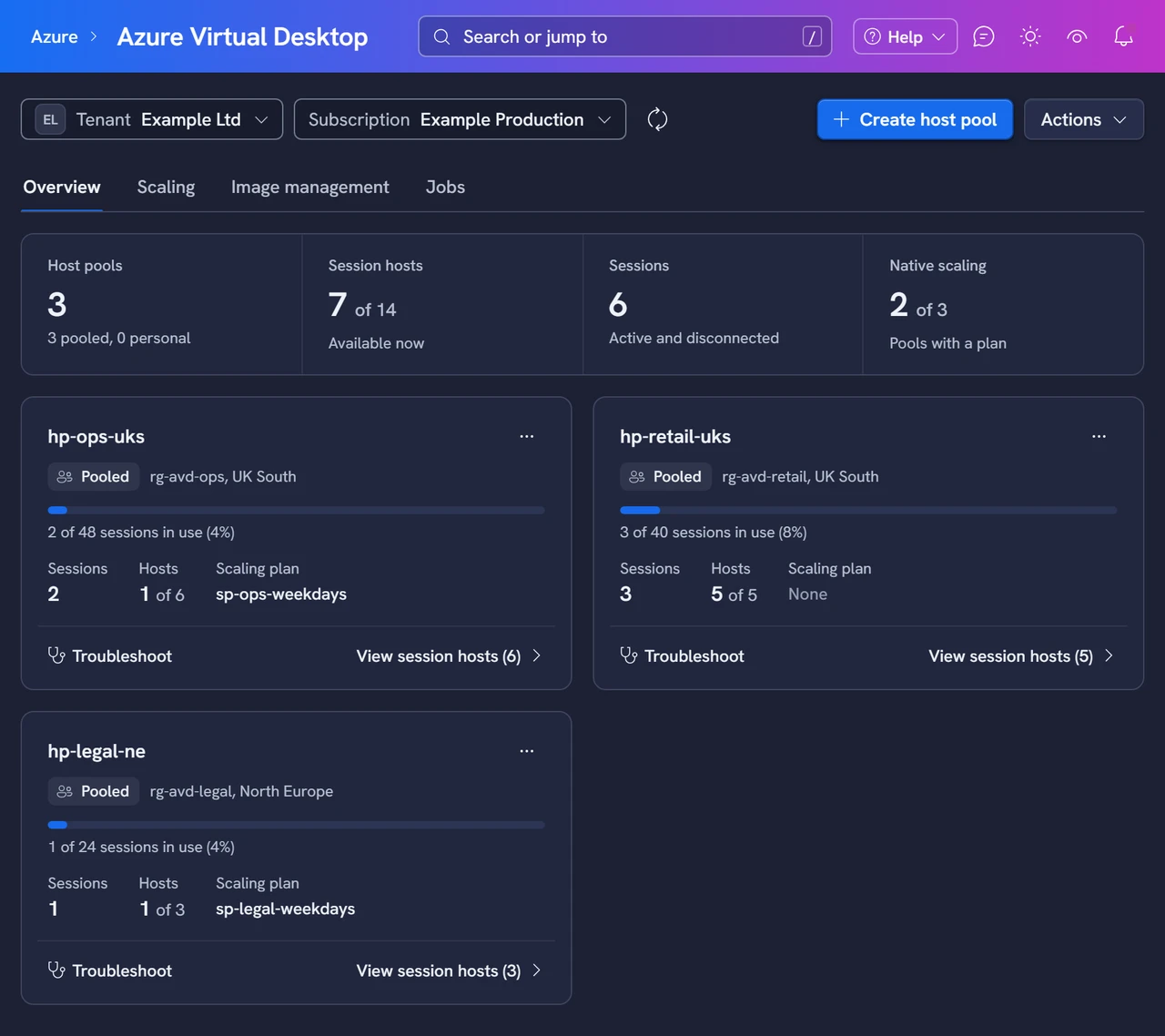
Task: Click the Sessions summary tile
Action: (x=723, y=304)
